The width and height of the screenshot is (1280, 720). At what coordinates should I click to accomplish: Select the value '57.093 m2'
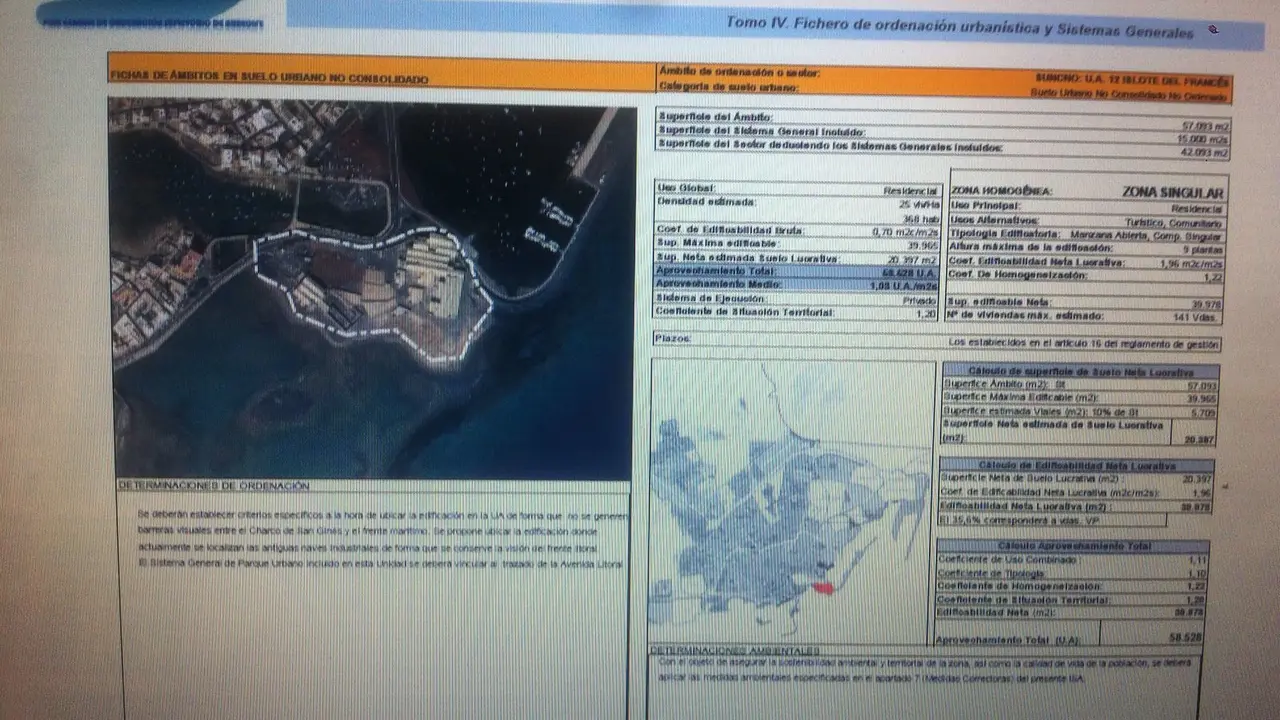1205,126
